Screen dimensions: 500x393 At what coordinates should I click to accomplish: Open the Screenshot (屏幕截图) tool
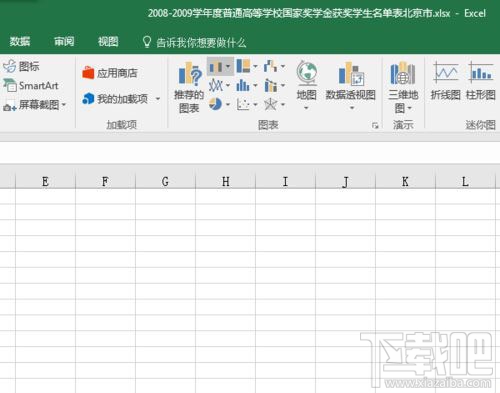(x=31, y=105)
